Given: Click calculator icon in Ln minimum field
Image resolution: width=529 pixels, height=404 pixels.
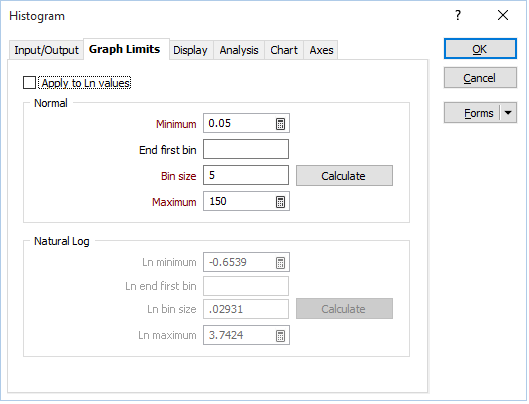Looking at the screenshot, I should 280,263.
